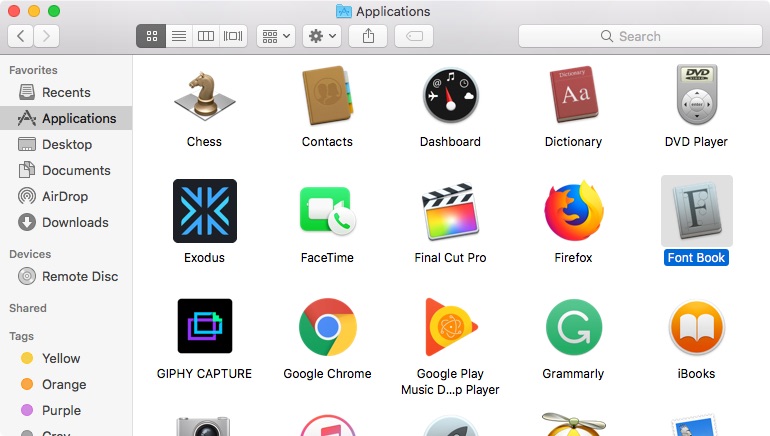
Task: Click the FaceTime app icon
Action: point(328,211)
